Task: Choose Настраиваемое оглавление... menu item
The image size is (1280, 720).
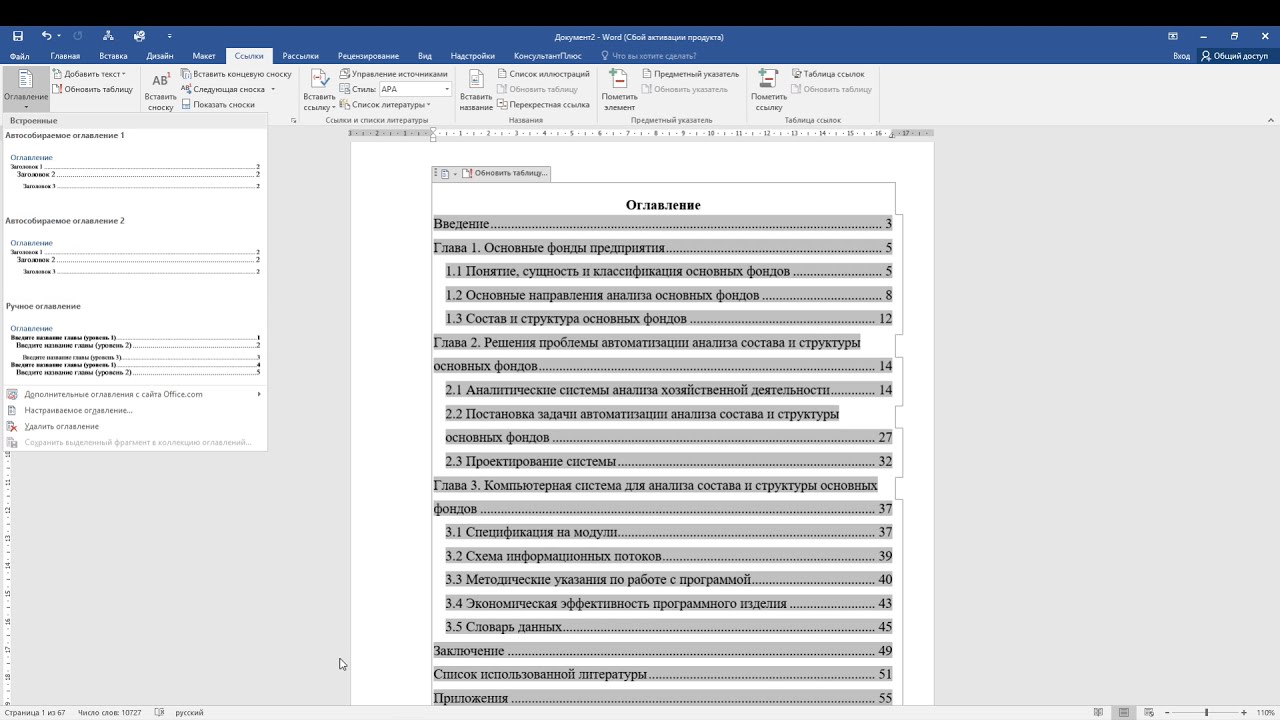Action: pyautogui.click(x=134, y=410)
